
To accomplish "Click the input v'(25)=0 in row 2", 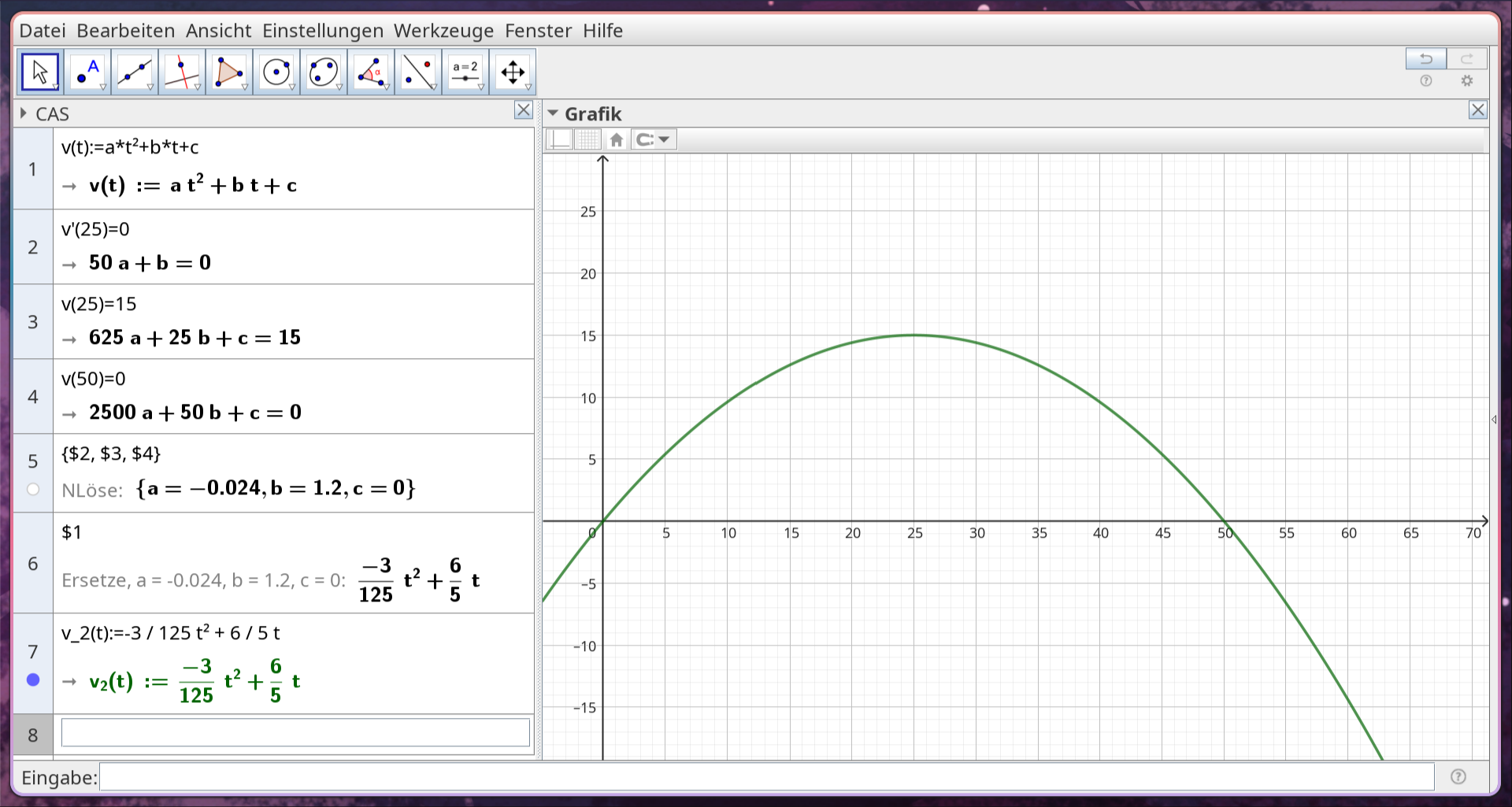I will click(x=95, y=229).
